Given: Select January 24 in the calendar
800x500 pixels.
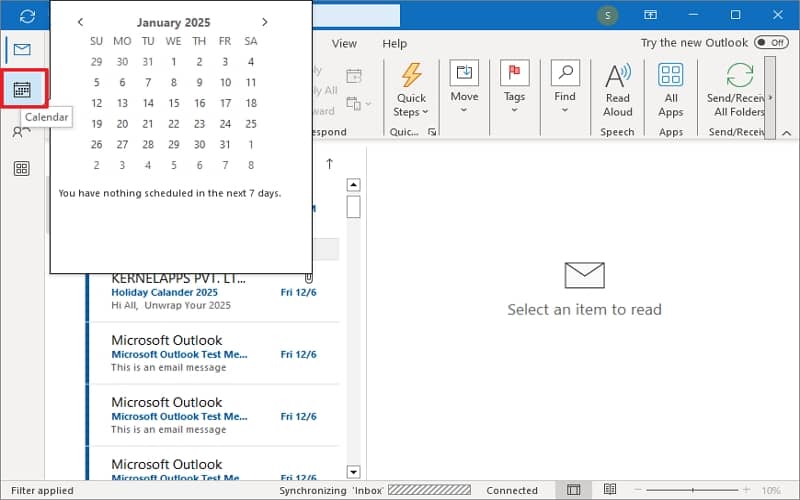Looking at the screenshot, I should pos(225,124).
